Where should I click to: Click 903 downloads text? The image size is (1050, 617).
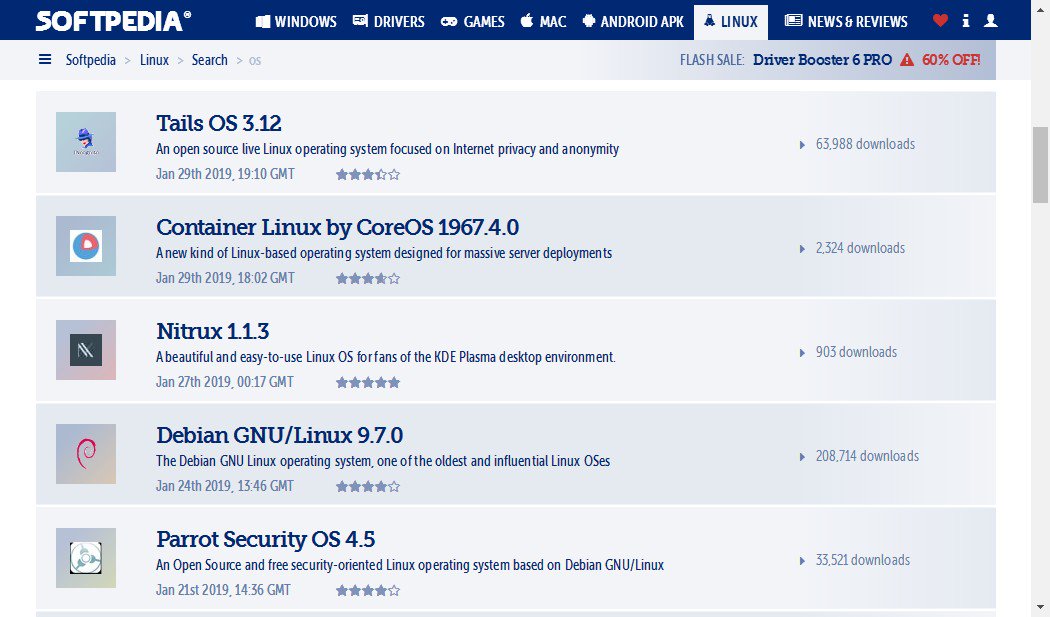tap(856, 352)
